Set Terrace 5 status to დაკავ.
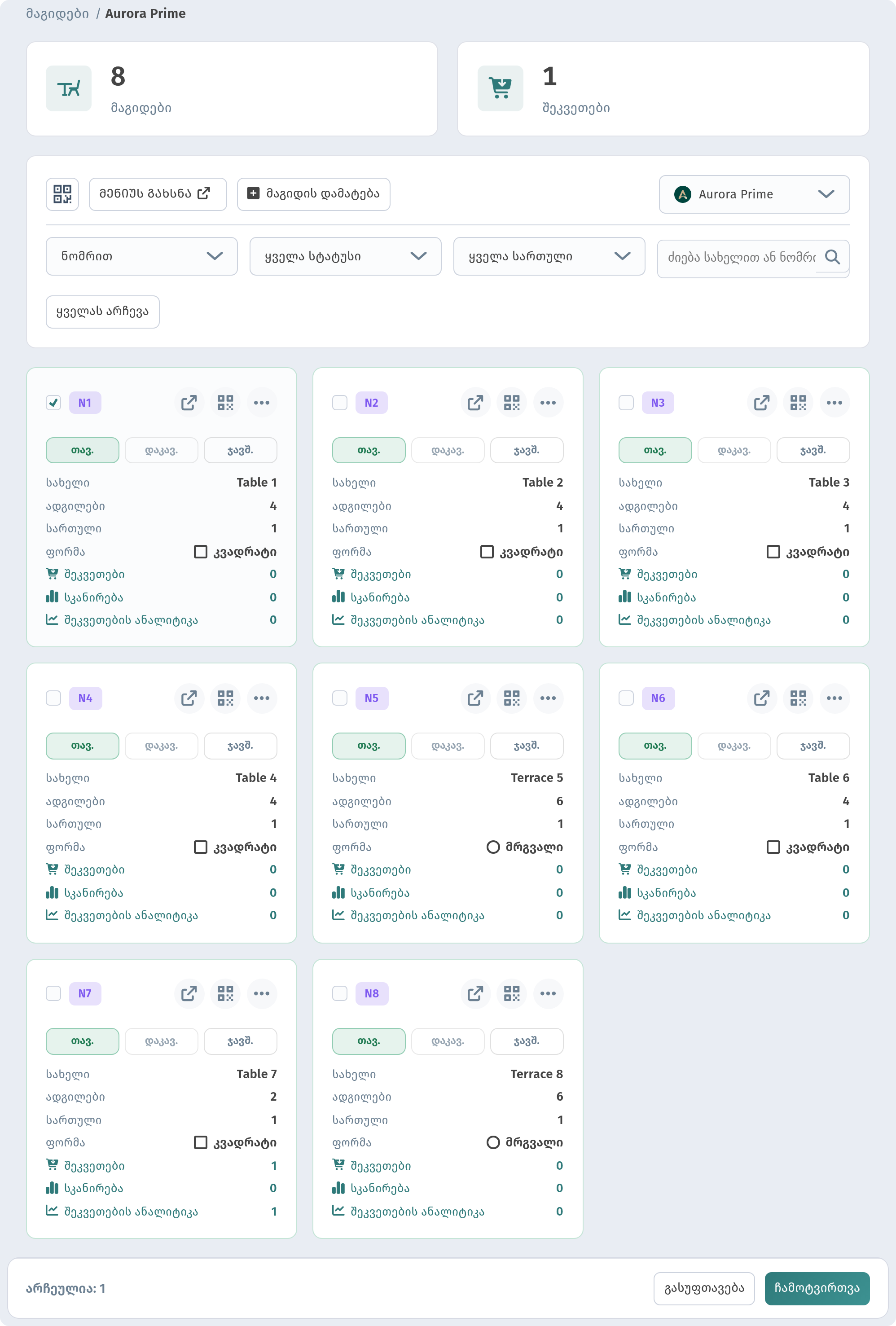This screenshot has width=896, height=1326. pyautogui.click(x=448, y=746)
